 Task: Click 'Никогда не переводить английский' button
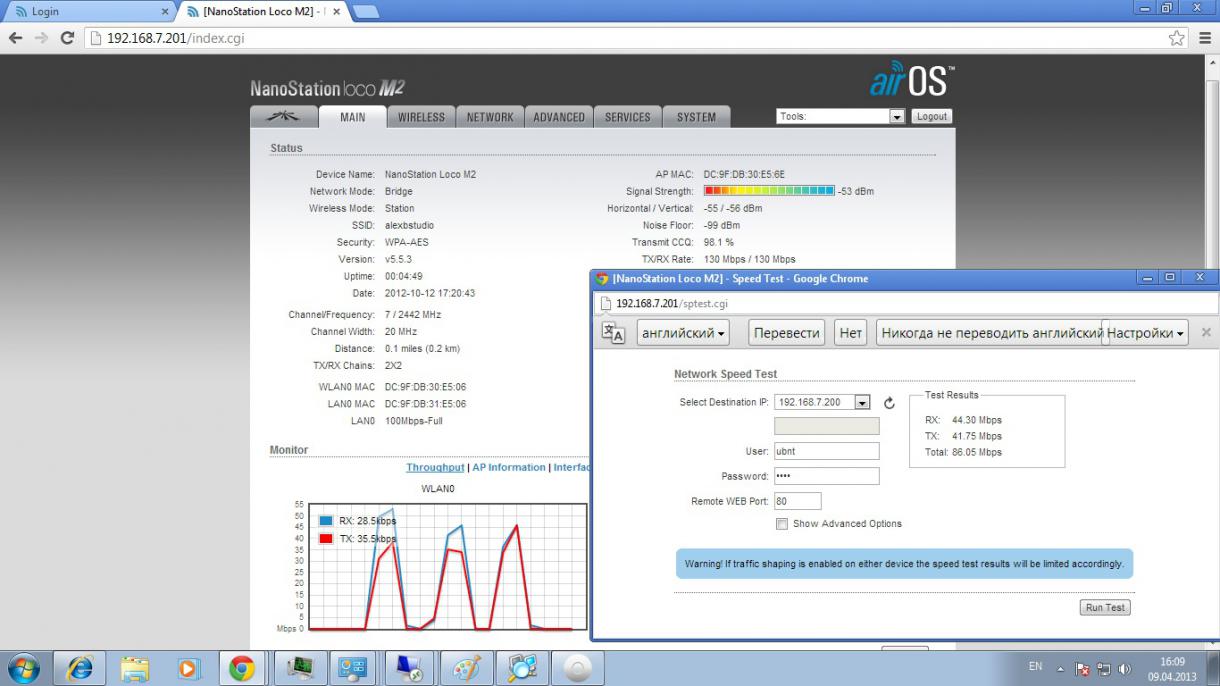pyautogui.click(x=989, y=333)
